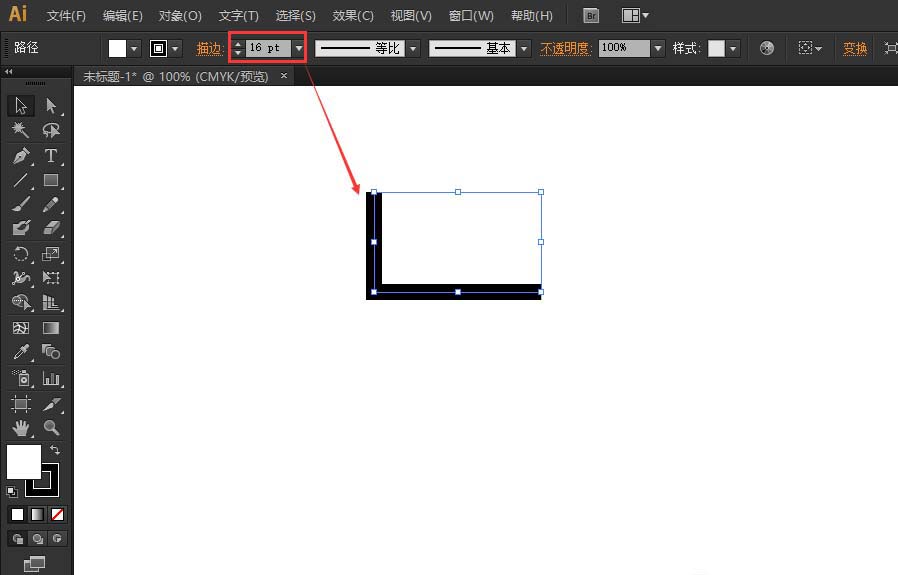Screen dimensions: 898x575
Task: Pick the Symbol Sprayer tool
Action: click(21, 378)
